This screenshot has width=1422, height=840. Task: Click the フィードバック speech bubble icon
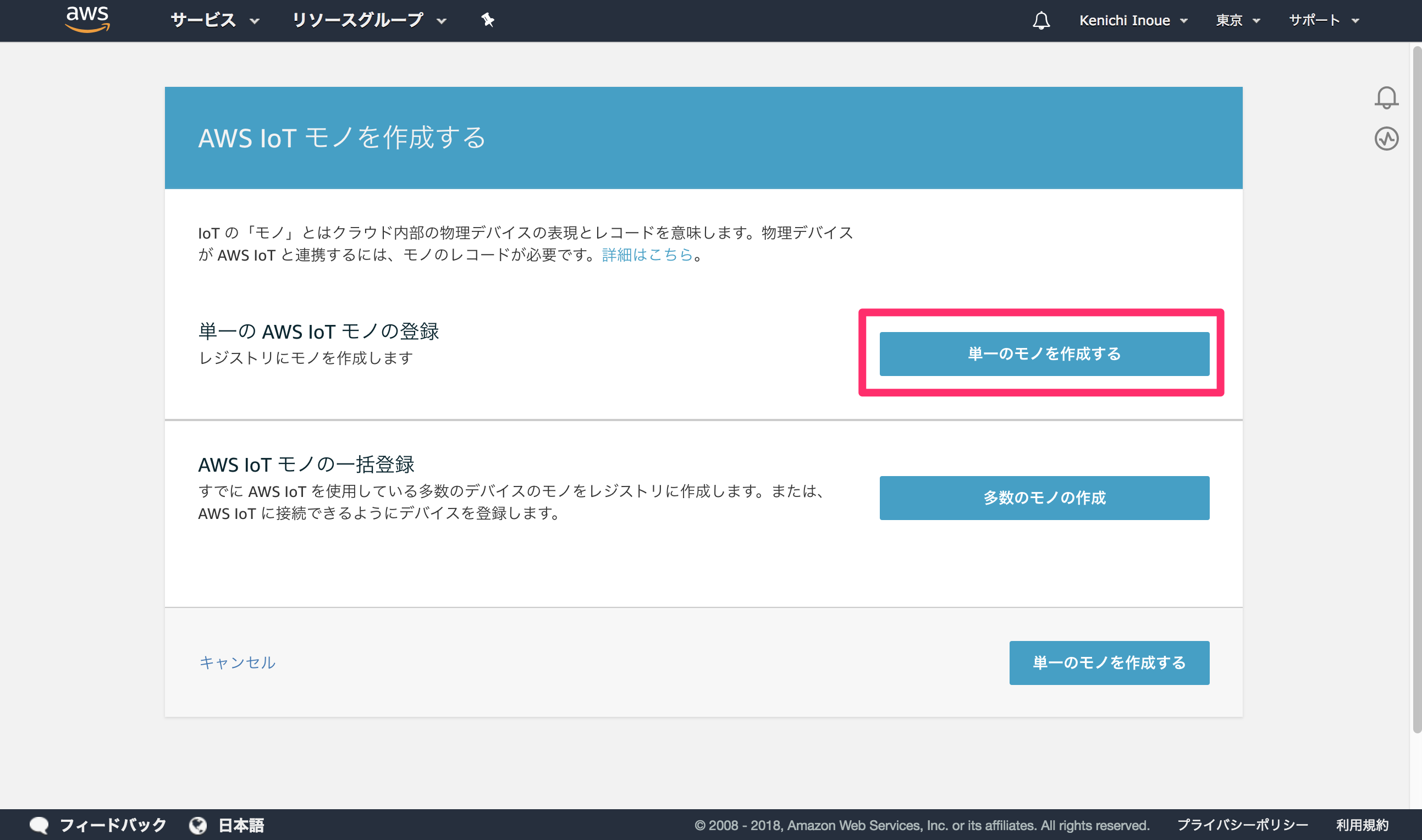(39, 825)
